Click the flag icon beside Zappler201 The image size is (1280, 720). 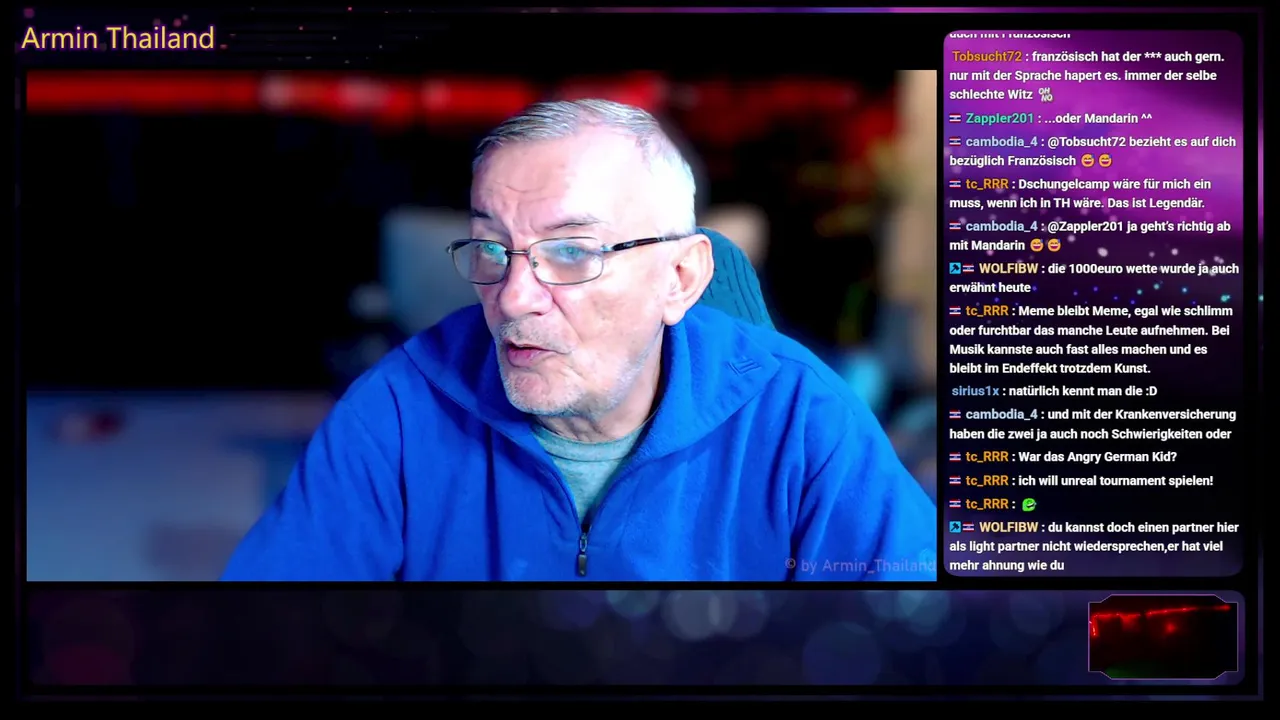tap(955, 118)
